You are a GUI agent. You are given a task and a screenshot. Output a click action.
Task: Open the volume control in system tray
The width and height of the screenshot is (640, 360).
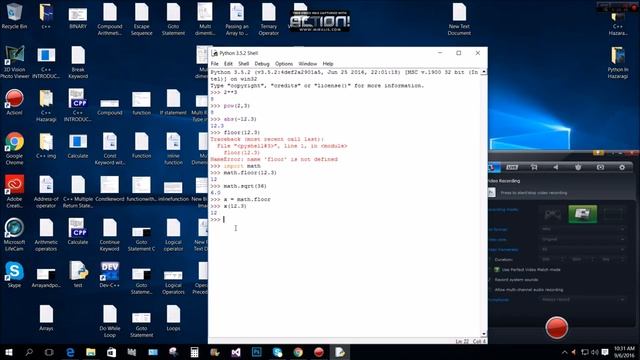pos(595,352)
